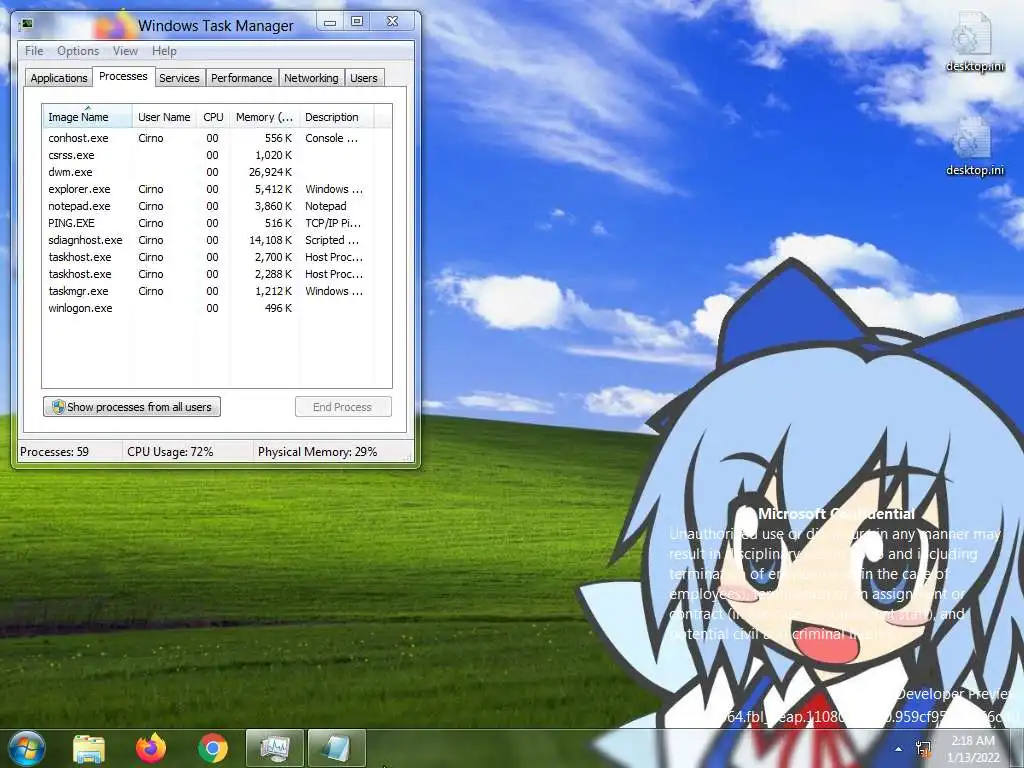Switch to the Applications tab

59,78
